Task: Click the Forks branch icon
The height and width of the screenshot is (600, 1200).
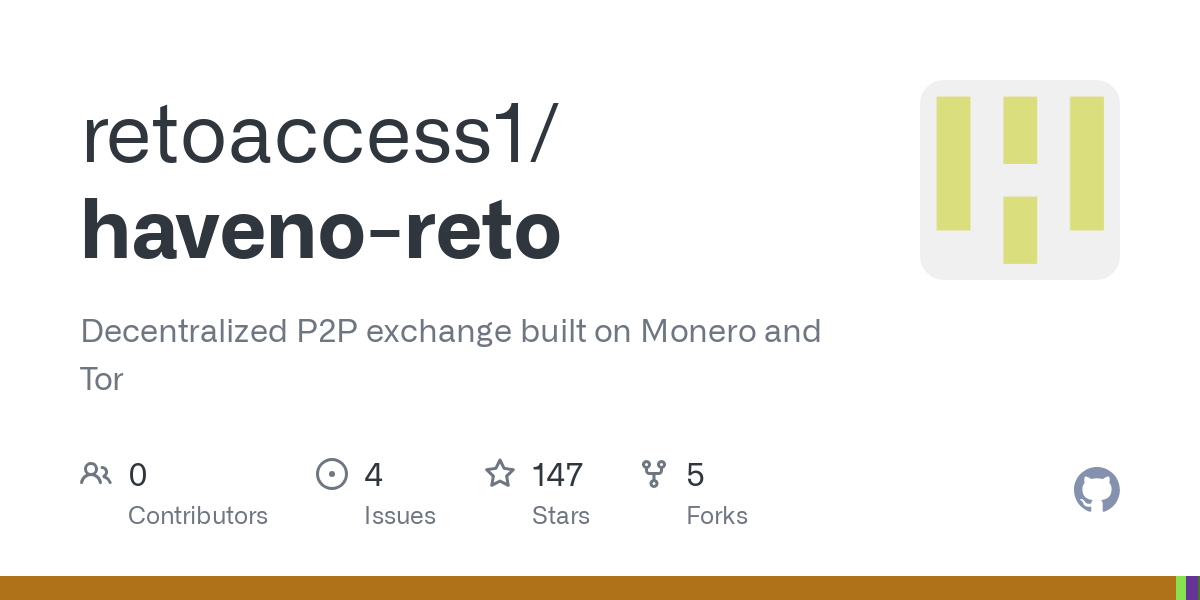Action: coord(654,473)
